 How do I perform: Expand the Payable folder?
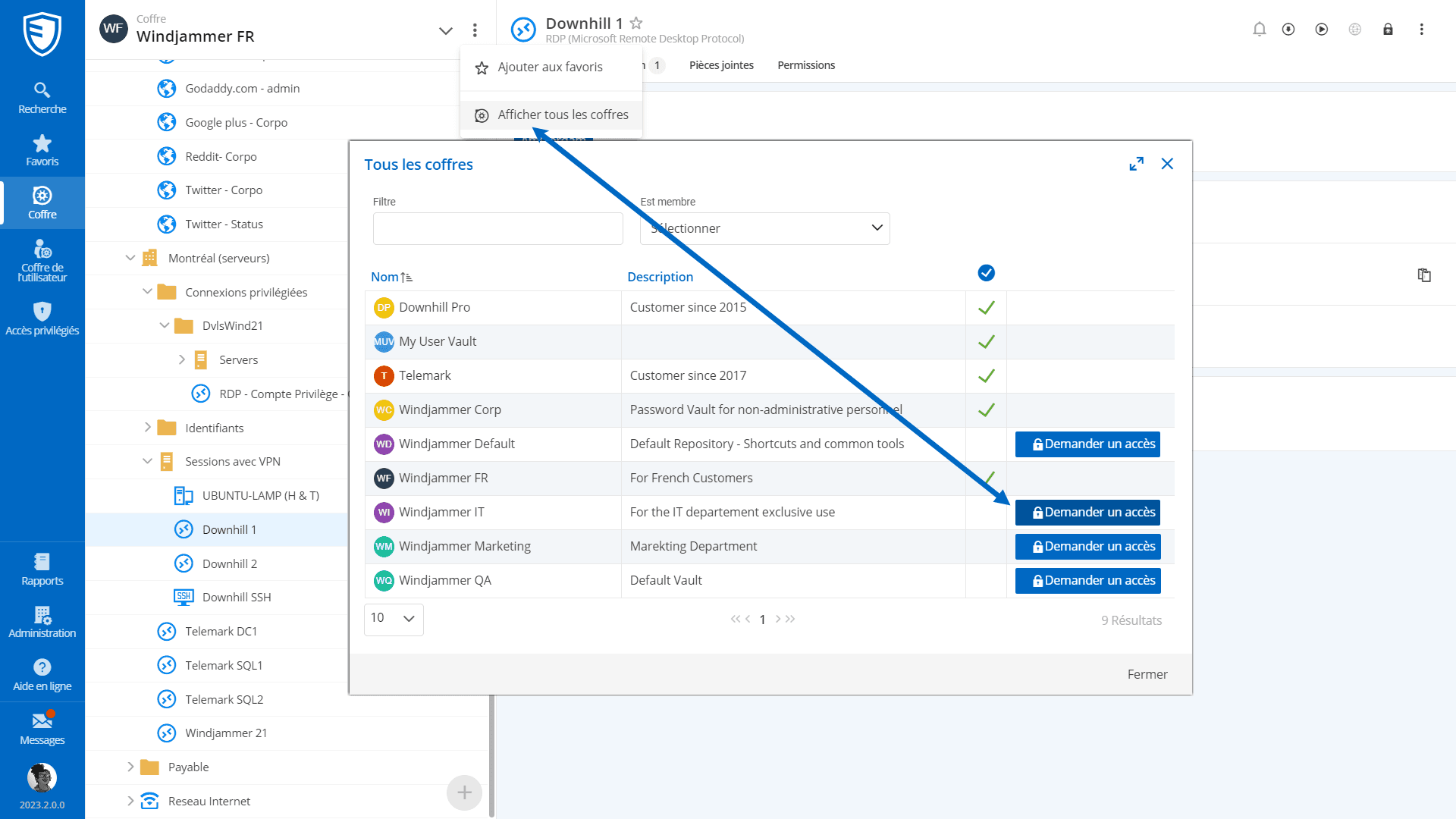[x=130, y=767]
